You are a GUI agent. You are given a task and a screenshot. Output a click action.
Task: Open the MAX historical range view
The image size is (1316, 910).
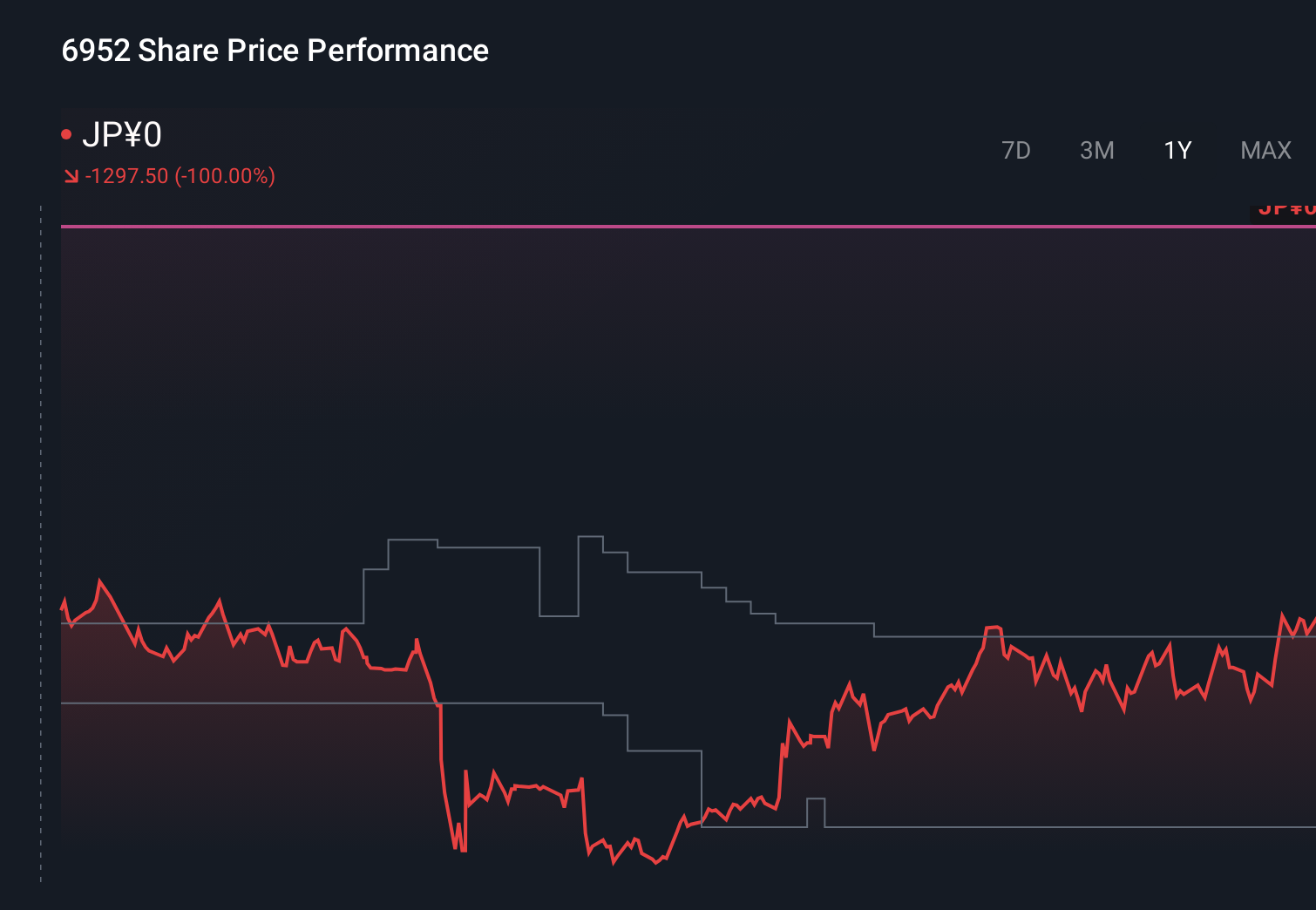[x=1265, y=150]
